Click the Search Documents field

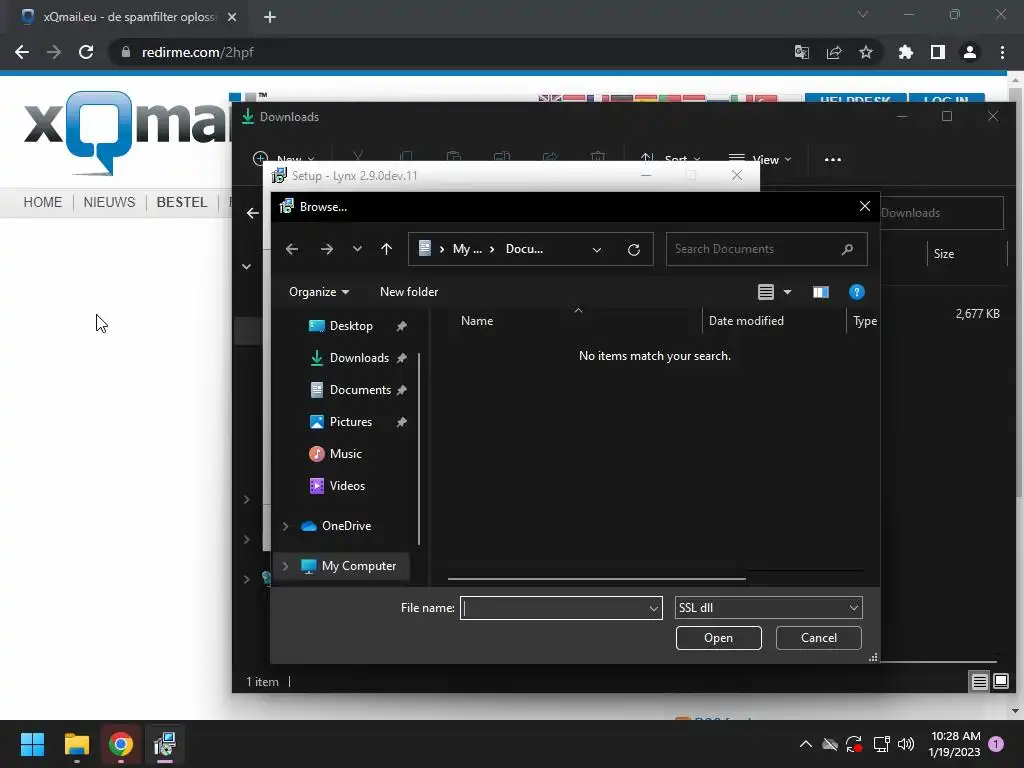[x=766, y=249]
